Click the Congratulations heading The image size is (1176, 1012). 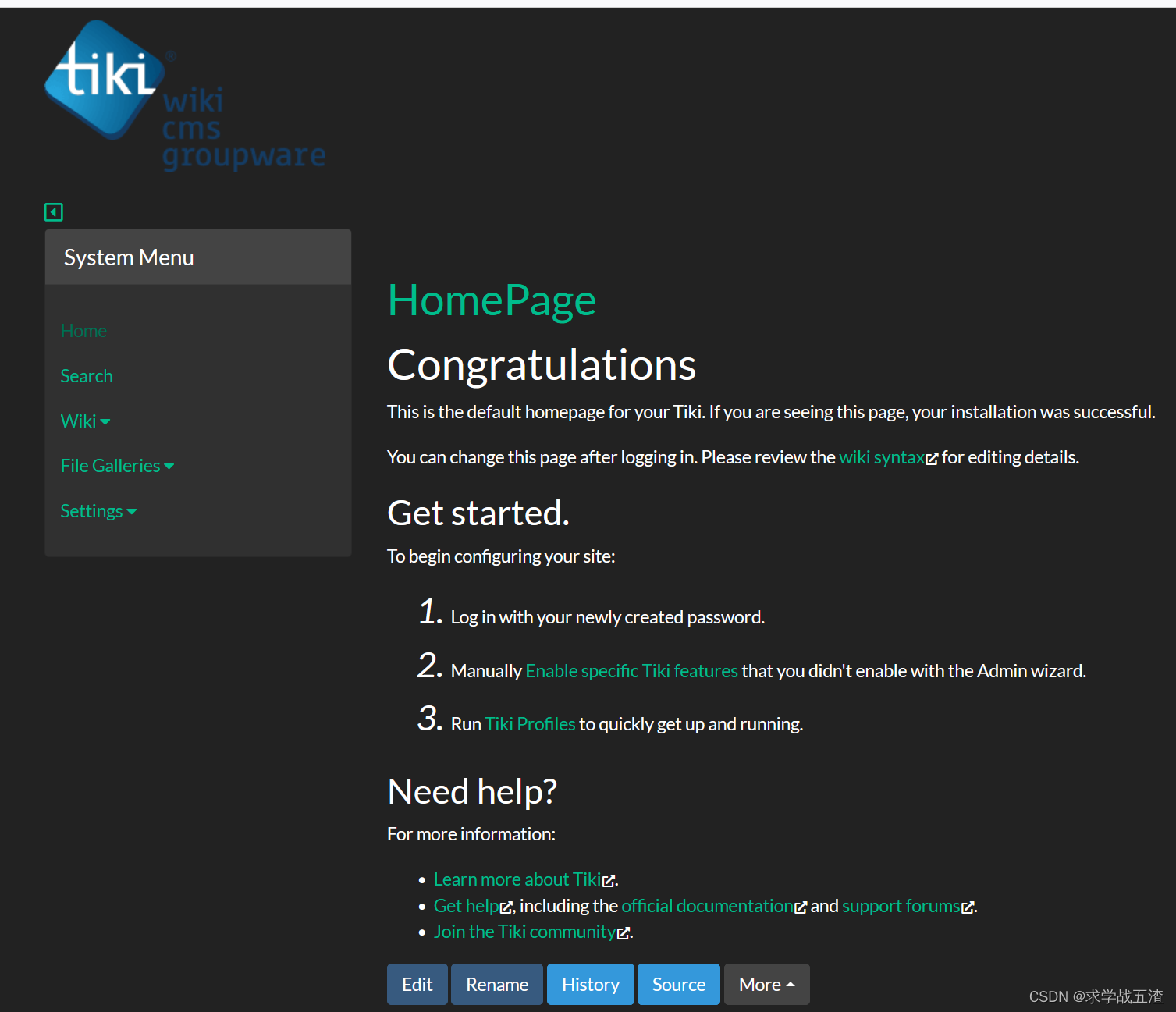[x=542, y=365]
